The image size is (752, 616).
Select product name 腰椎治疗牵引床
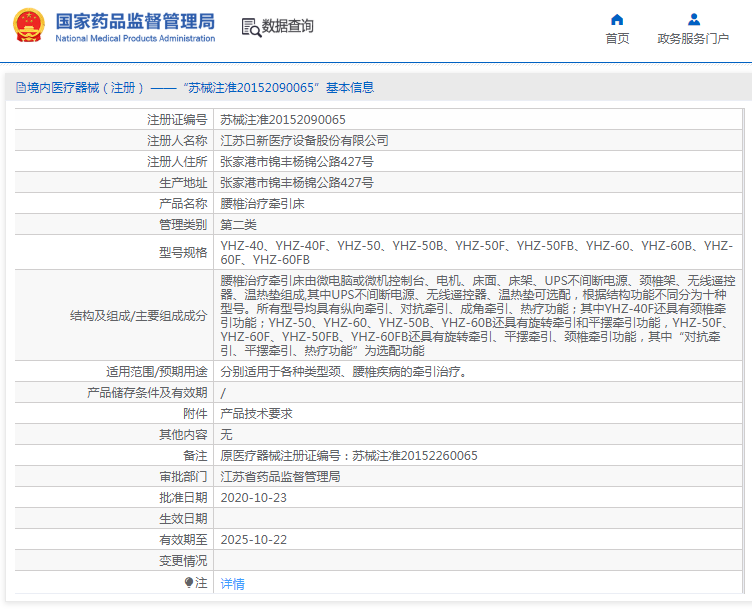[x=262, y=204]
